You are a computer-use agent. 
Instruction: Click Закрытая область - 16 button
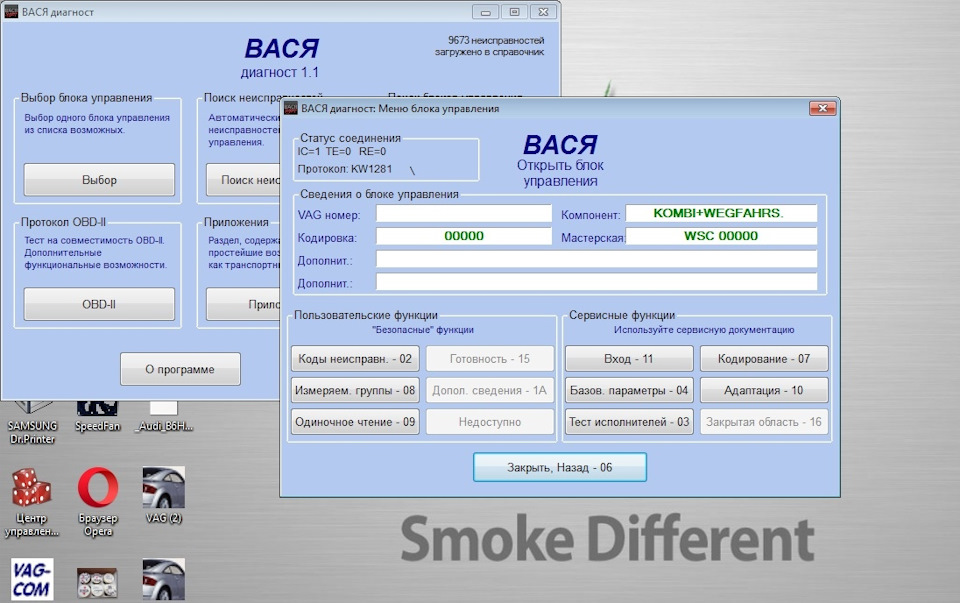764,422
